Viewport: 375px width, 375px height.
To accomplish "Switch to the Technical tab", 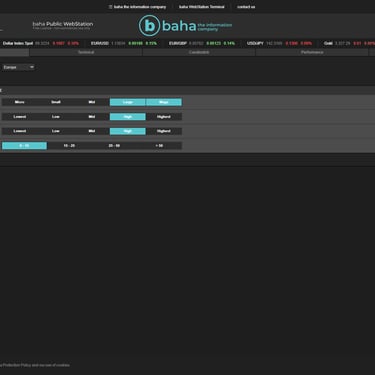I will [86, 52].
